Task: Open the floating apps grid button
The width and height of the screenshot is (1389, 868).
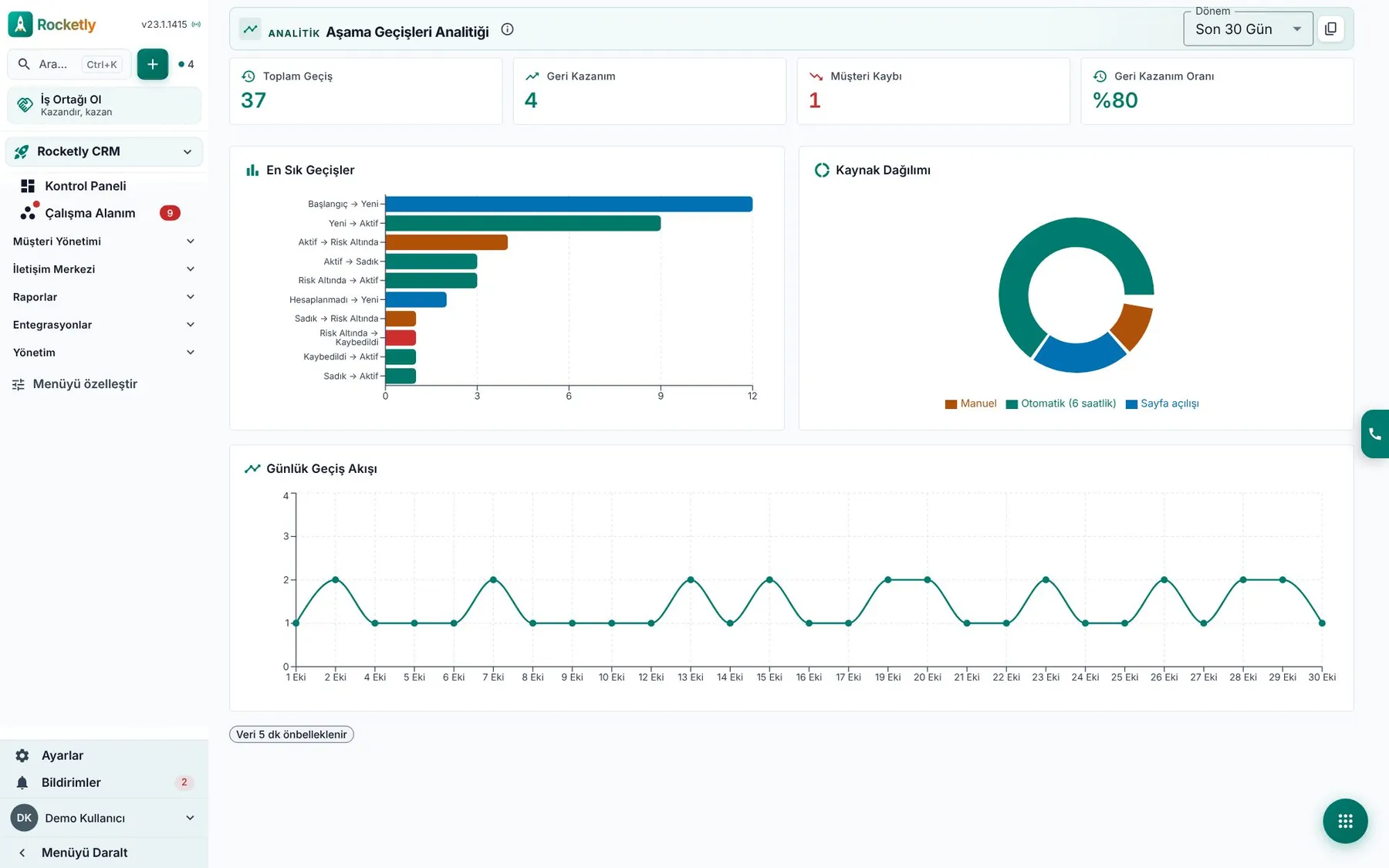Action: [x=1345, y=821]
